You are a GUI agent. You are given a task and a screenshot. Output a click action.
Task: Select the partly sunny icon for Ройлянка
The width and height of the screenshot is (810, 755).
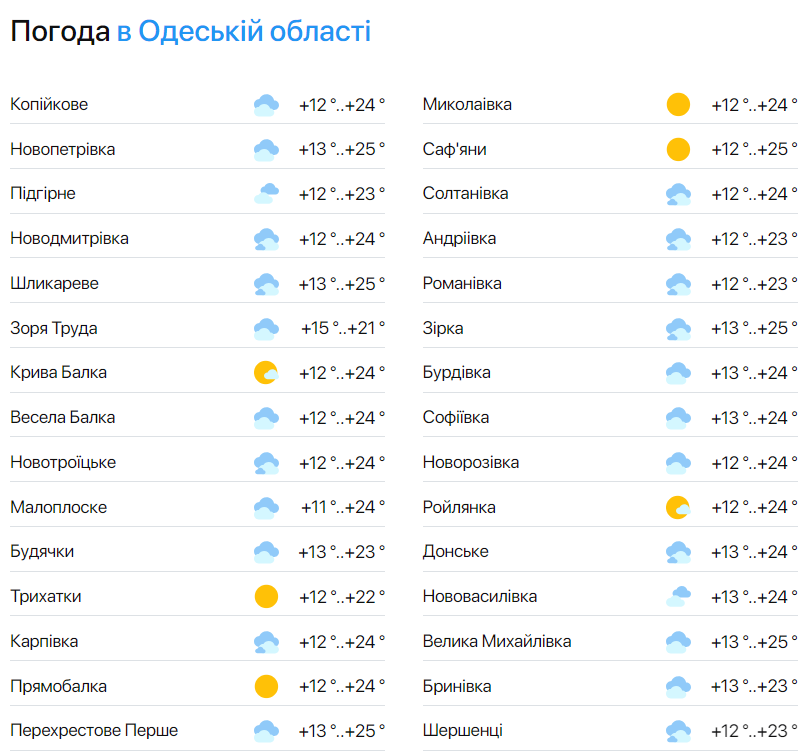click(x=678, y=507)
